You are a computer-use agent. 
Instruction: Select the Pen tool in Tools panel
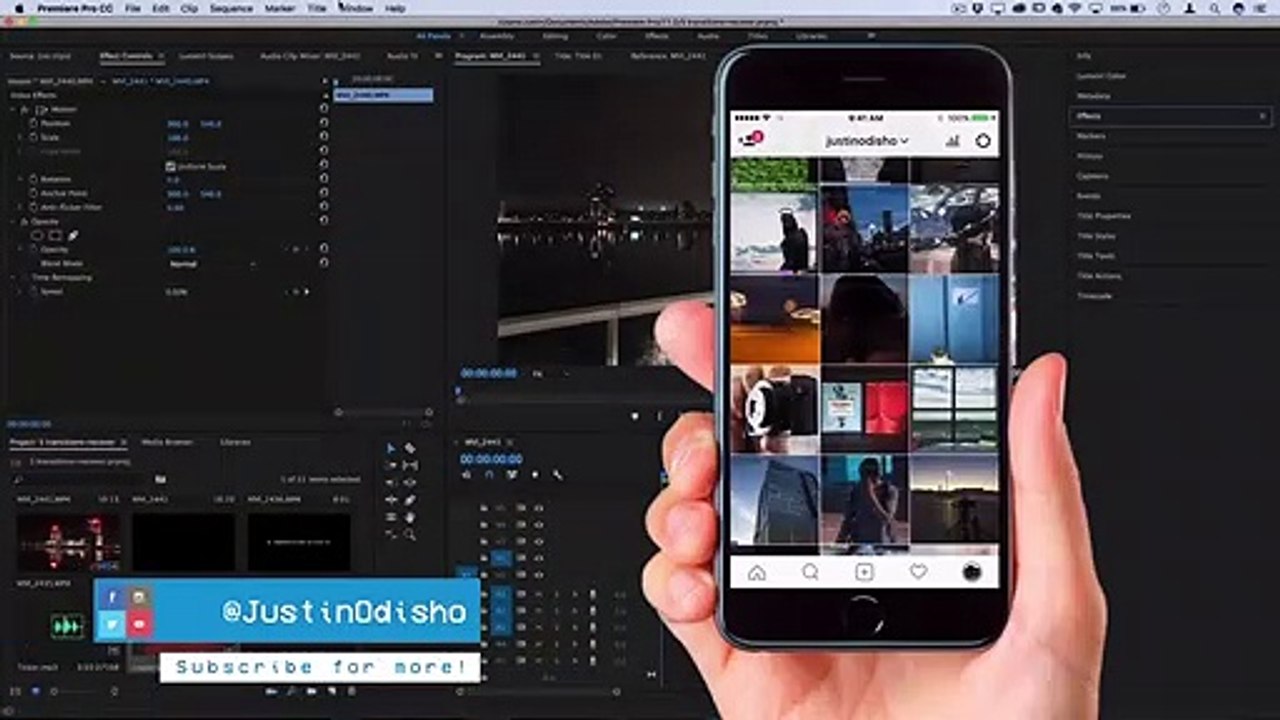[x=410, y=500]
